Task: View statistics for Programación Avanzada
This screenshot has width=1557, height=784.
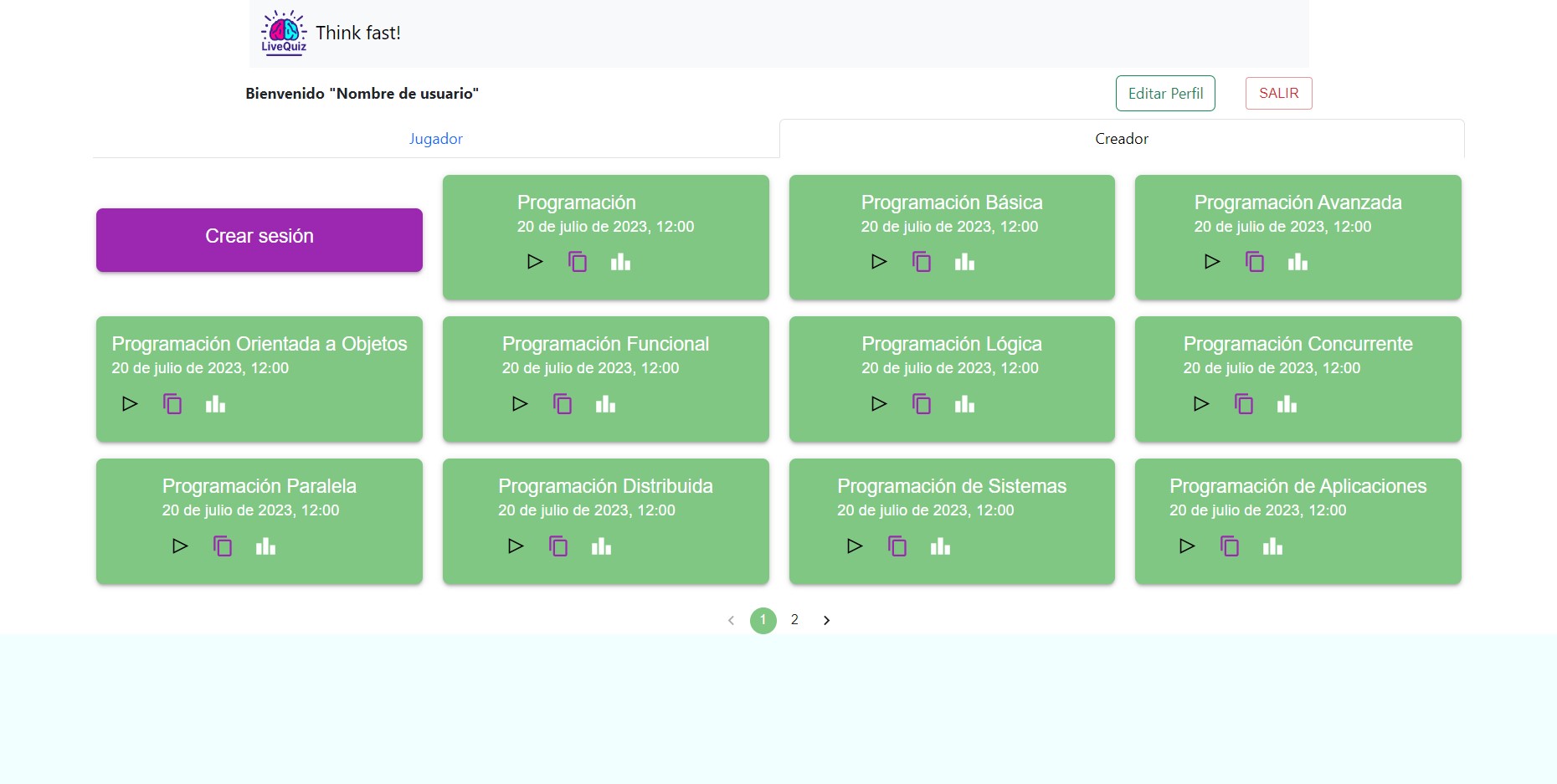Action: [x=1297, y=262]
